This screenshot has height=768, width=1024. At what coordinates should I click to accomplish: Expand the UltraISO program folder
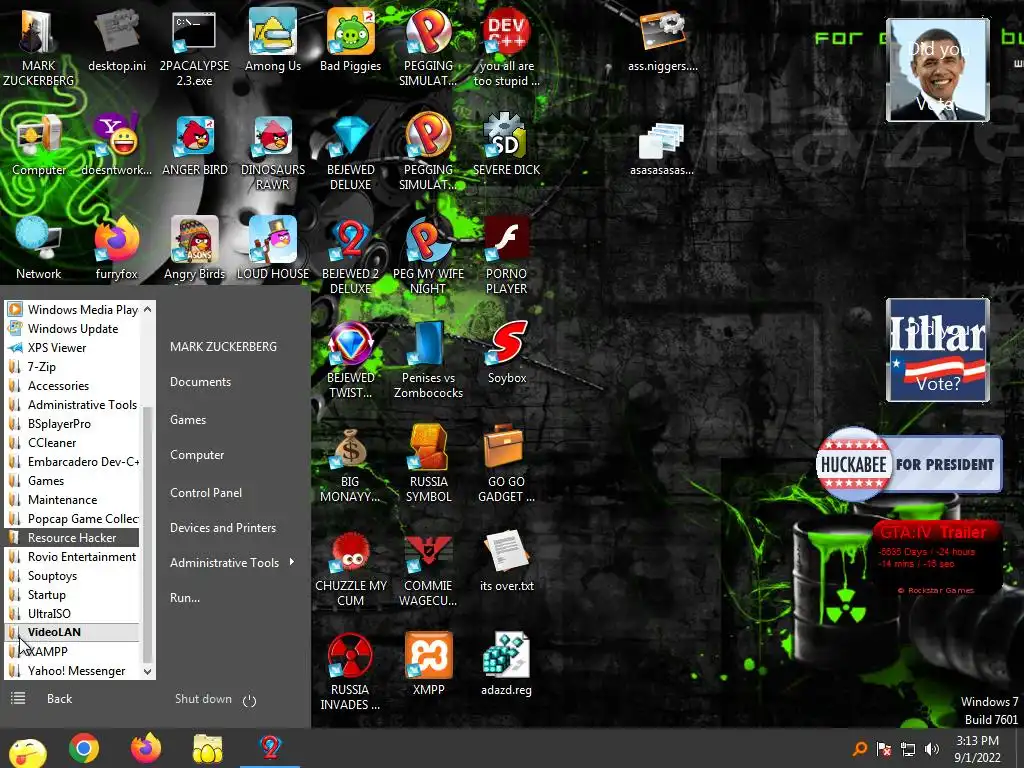click(72, 614)
